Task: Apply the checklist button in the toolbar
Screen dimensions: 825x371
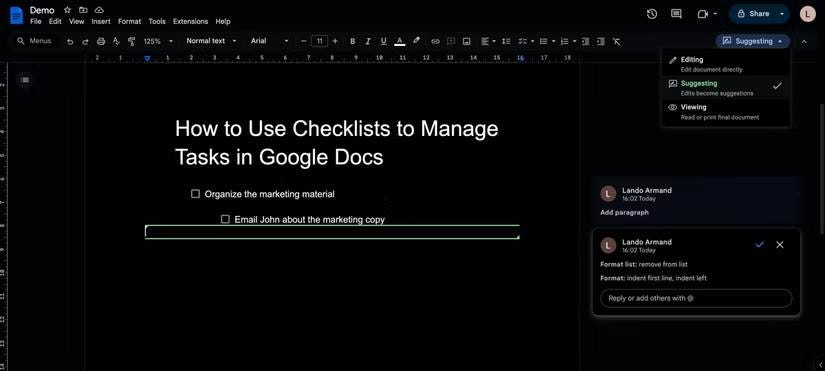Action: coord(522,41)
